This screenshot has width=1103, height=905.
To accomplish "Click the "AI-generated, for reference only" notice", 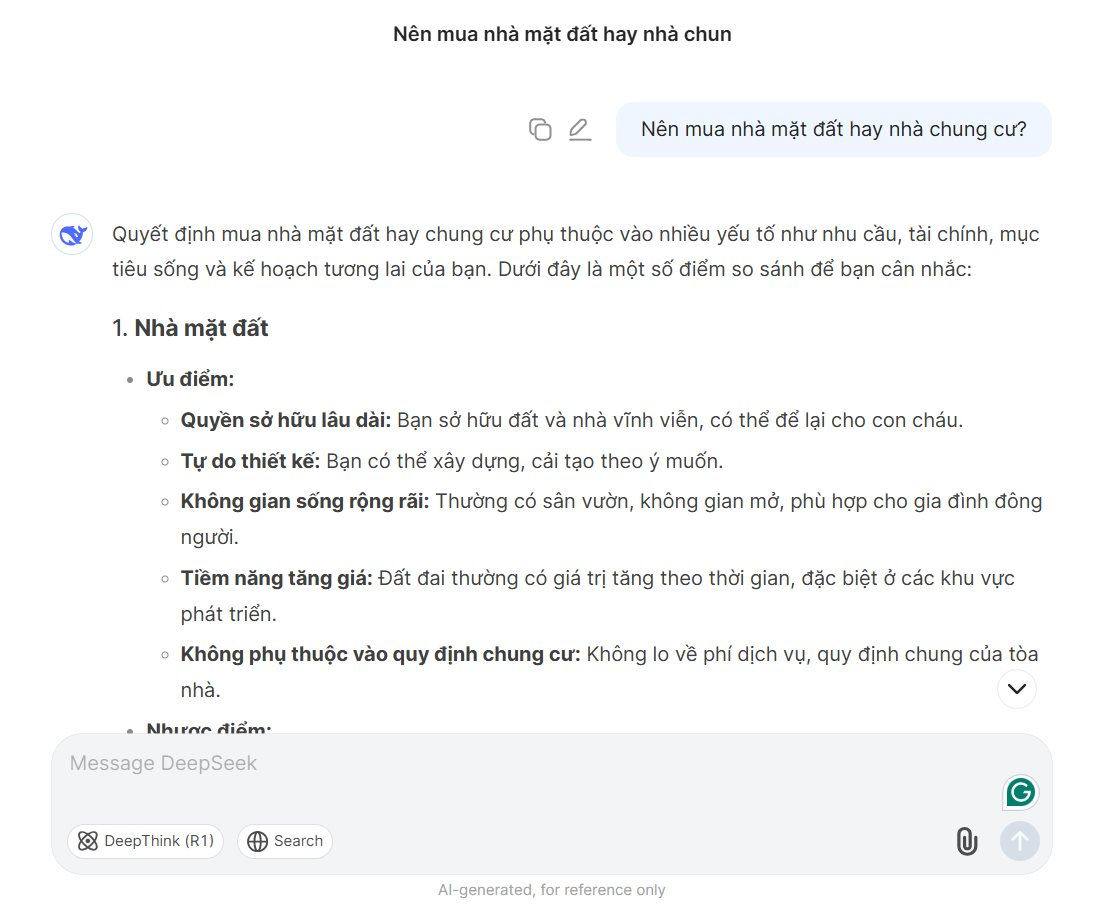I will click(552, 890).
